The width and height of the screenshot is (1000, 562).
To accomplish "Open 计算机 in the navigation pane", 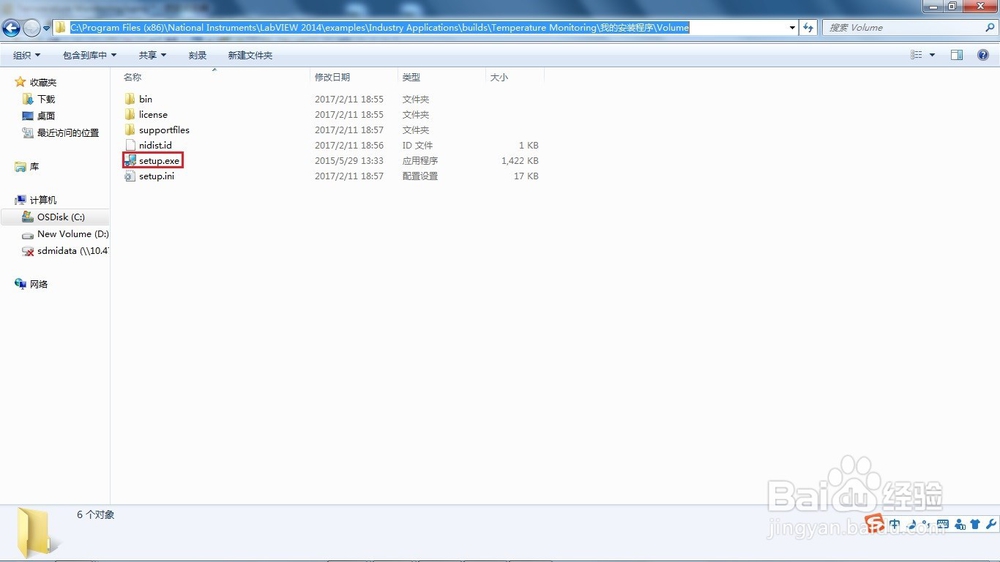I will point(43,200).
